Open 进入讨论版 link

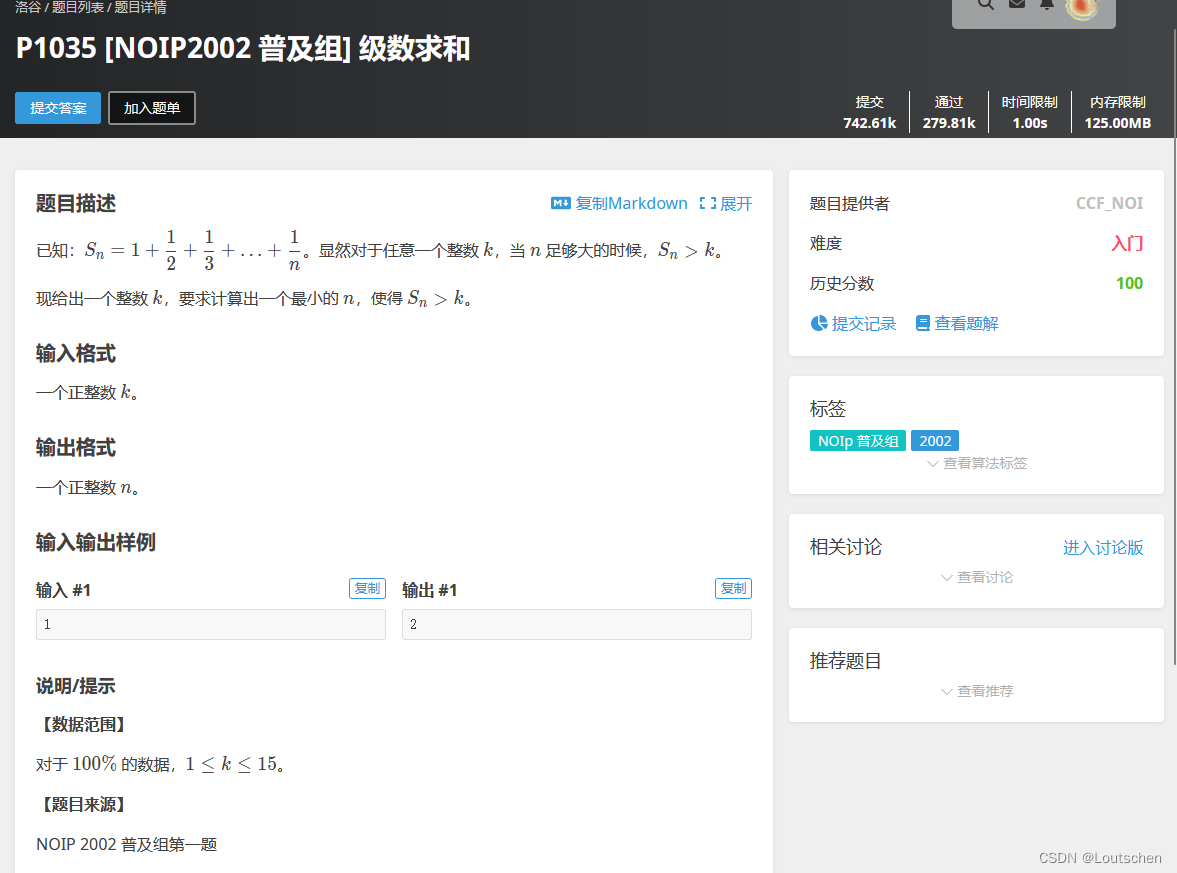(1102, 547)
